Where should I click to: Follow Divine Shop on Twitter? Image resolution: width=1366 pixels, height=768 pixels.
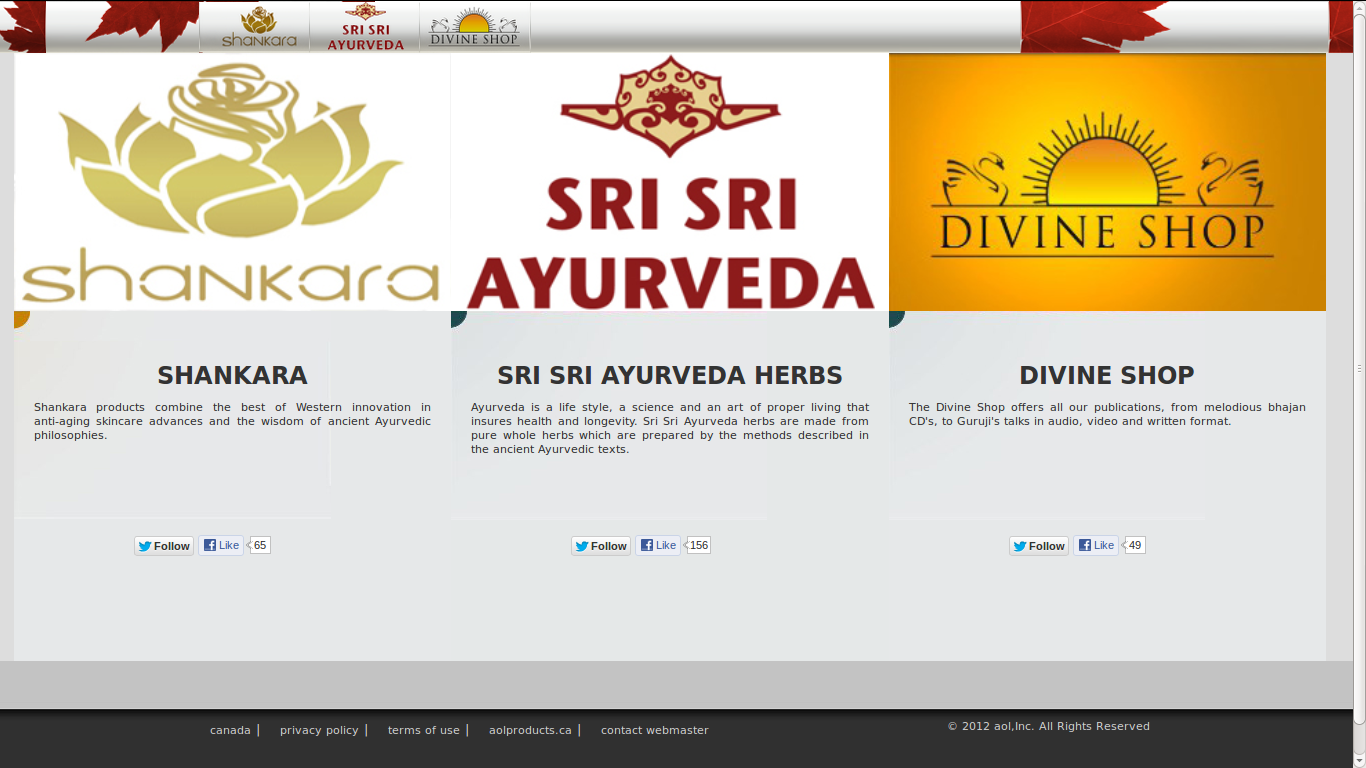(1039, 546)
